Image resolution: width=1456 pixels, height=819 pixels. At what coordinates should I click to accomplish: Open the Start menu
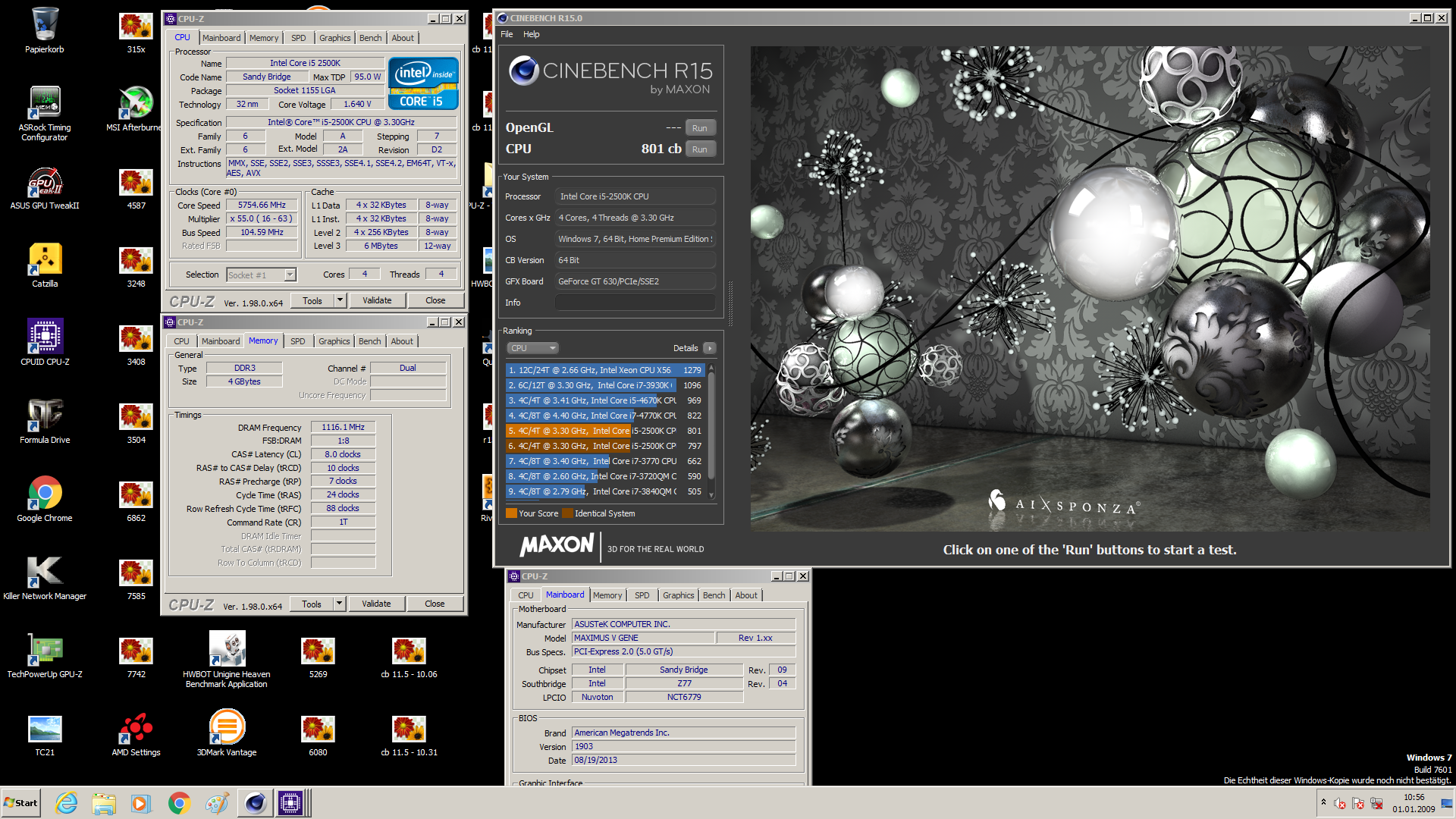[20, 803]
